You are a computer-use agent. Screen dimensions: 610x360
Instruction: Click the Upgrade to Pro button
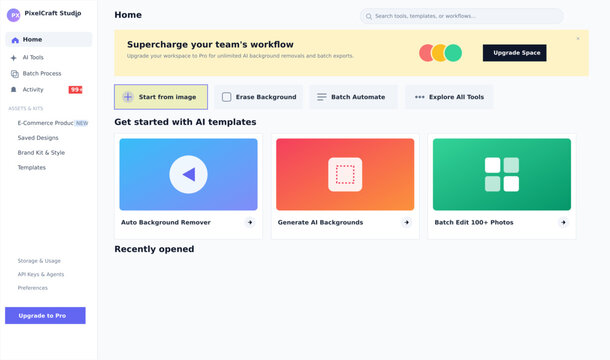(45, 316)
